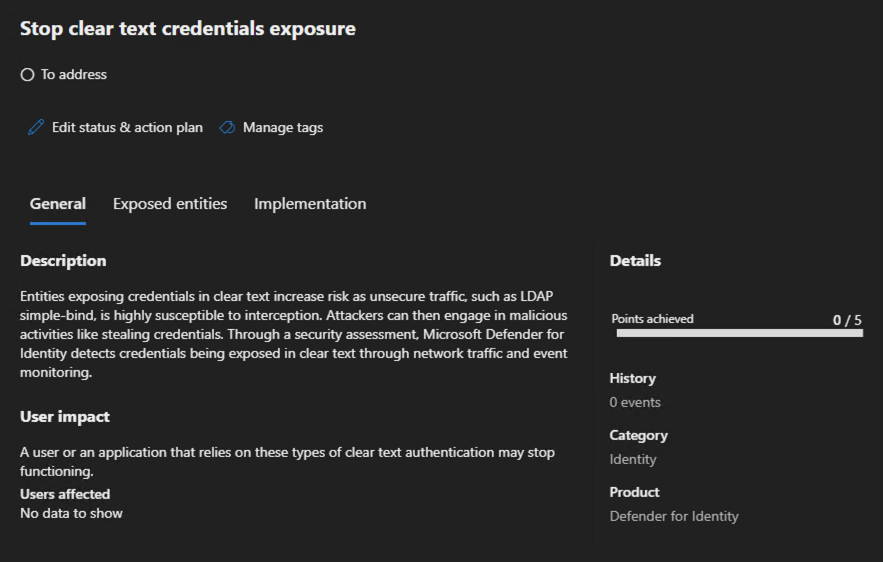
Task: Click the tag icon beside Manage tags
Action: tap(227, 128)
